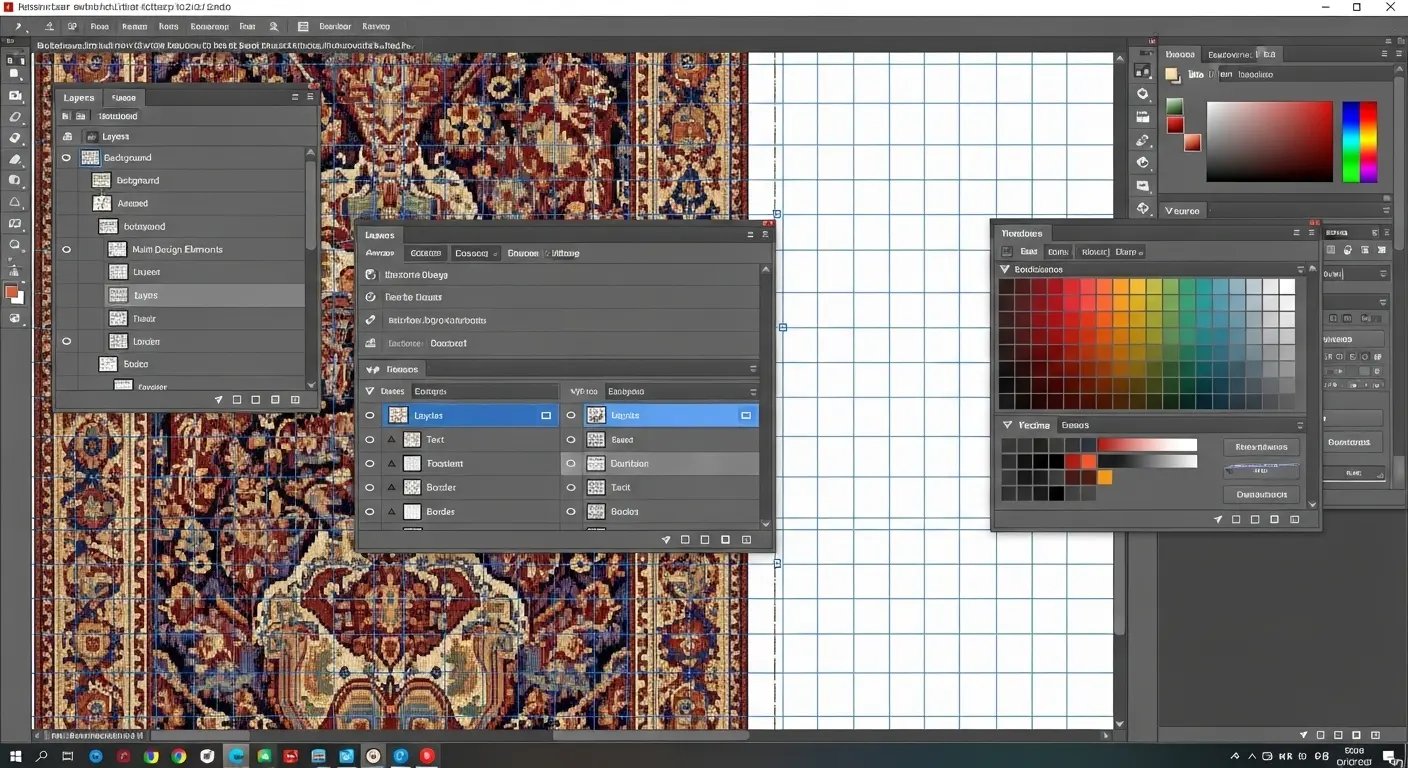Collapse the Vecima section triangle

click(1007, 425)
